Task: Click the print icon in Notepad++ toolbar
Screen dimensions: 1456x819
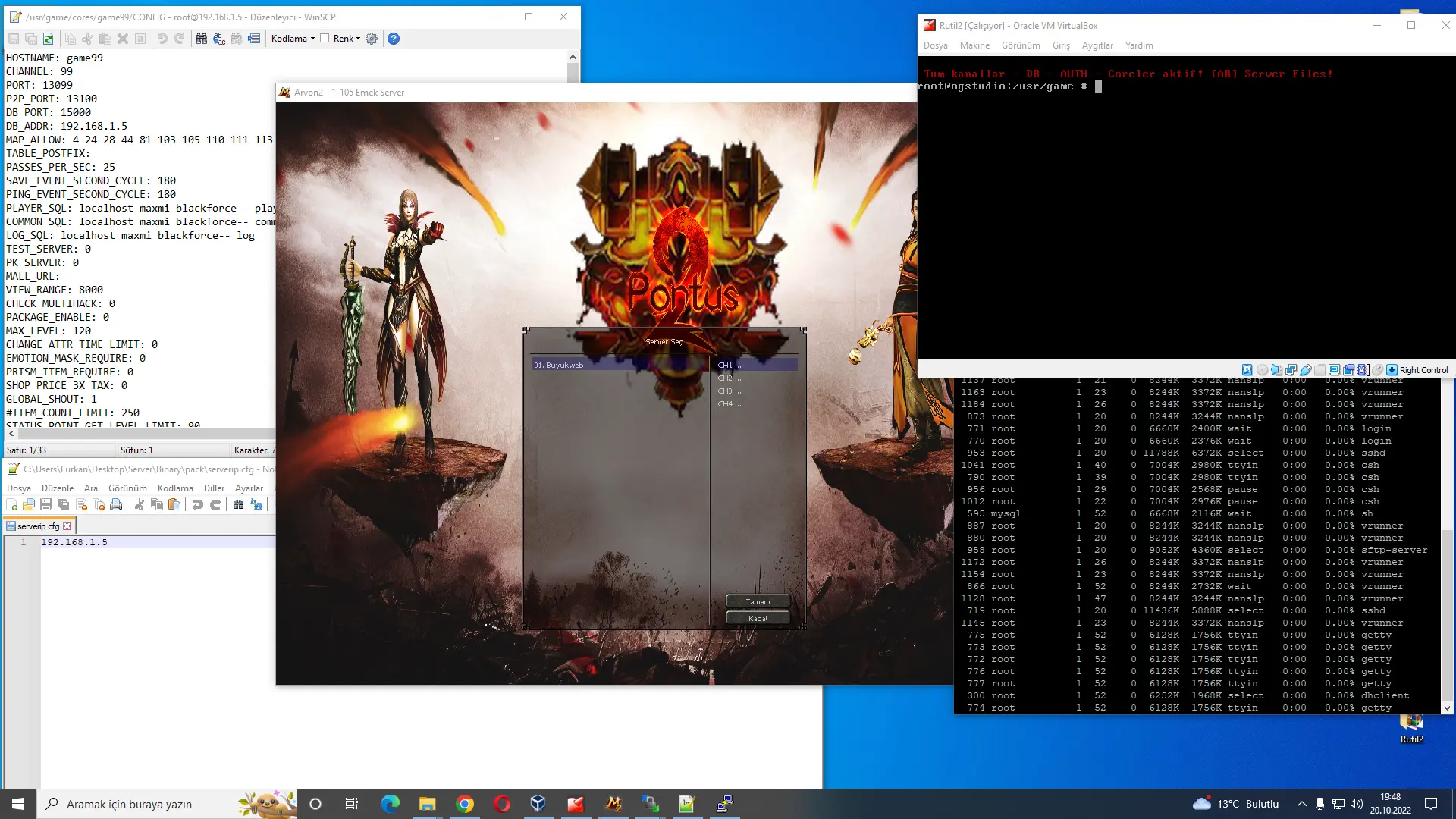Action: 116,505
